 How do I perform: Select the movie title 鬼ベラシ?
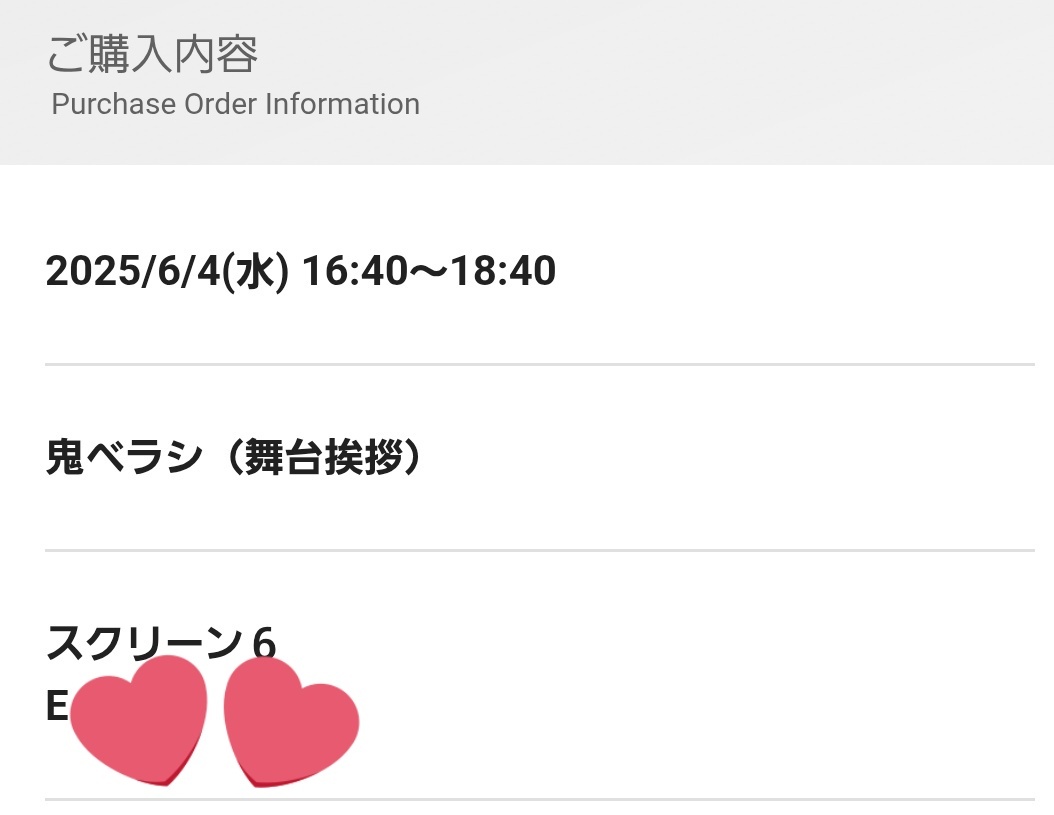(x=124, y=457)
